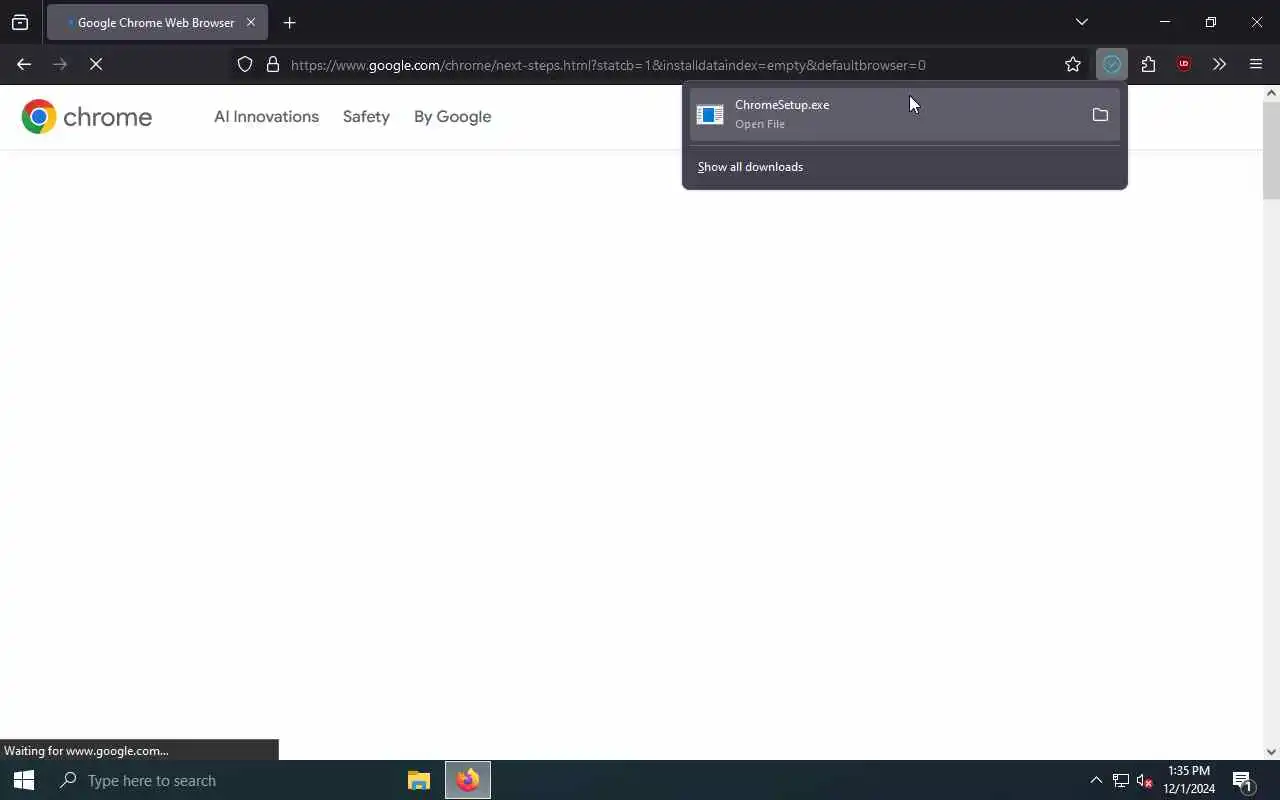Open network status tray icon
This screenshot has height=800, width=1280.
(1121, 780)
